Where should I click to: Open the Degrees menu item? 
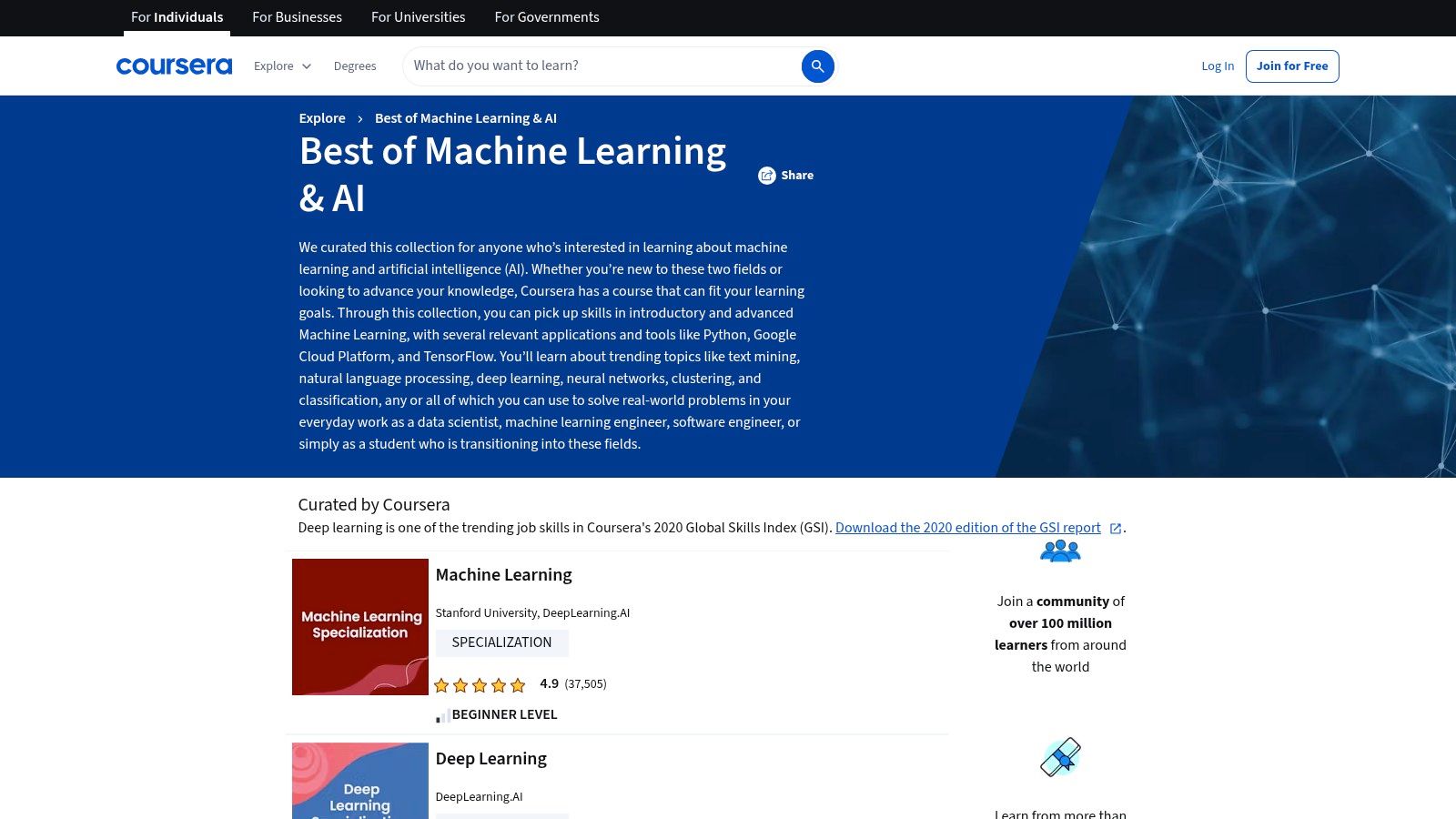[355, 66]
